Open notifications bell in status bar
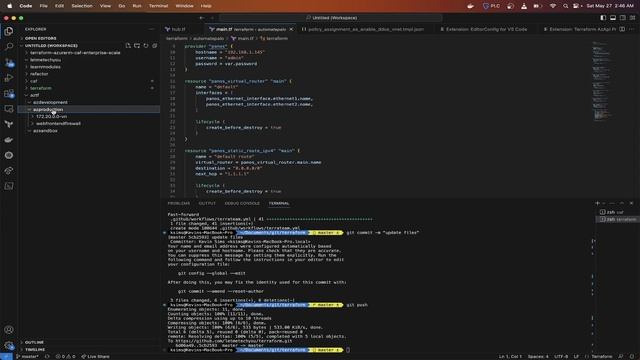 click(631, 357)
